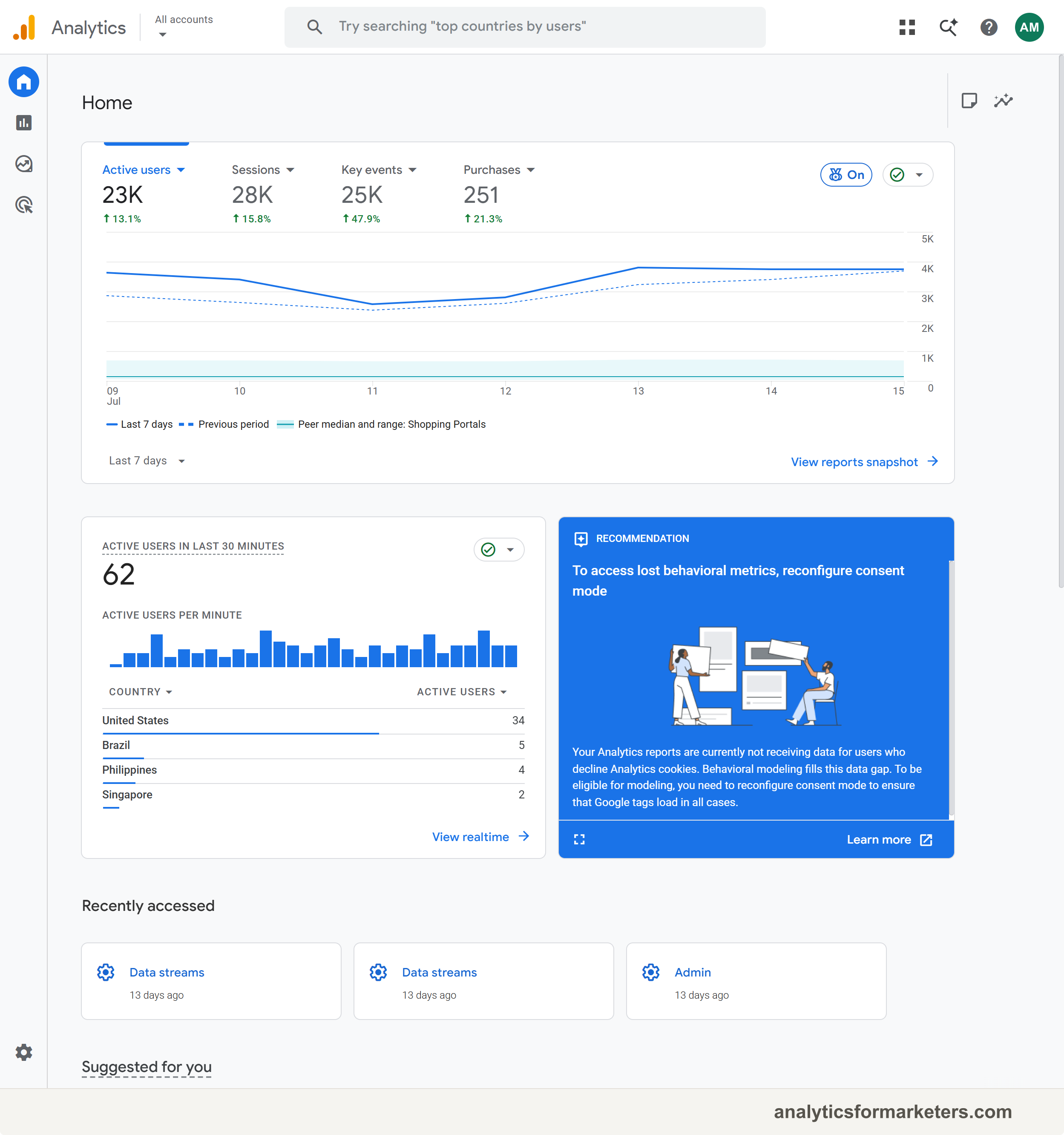
Task: Open the Explore sidebar icon
Action: 24,164
